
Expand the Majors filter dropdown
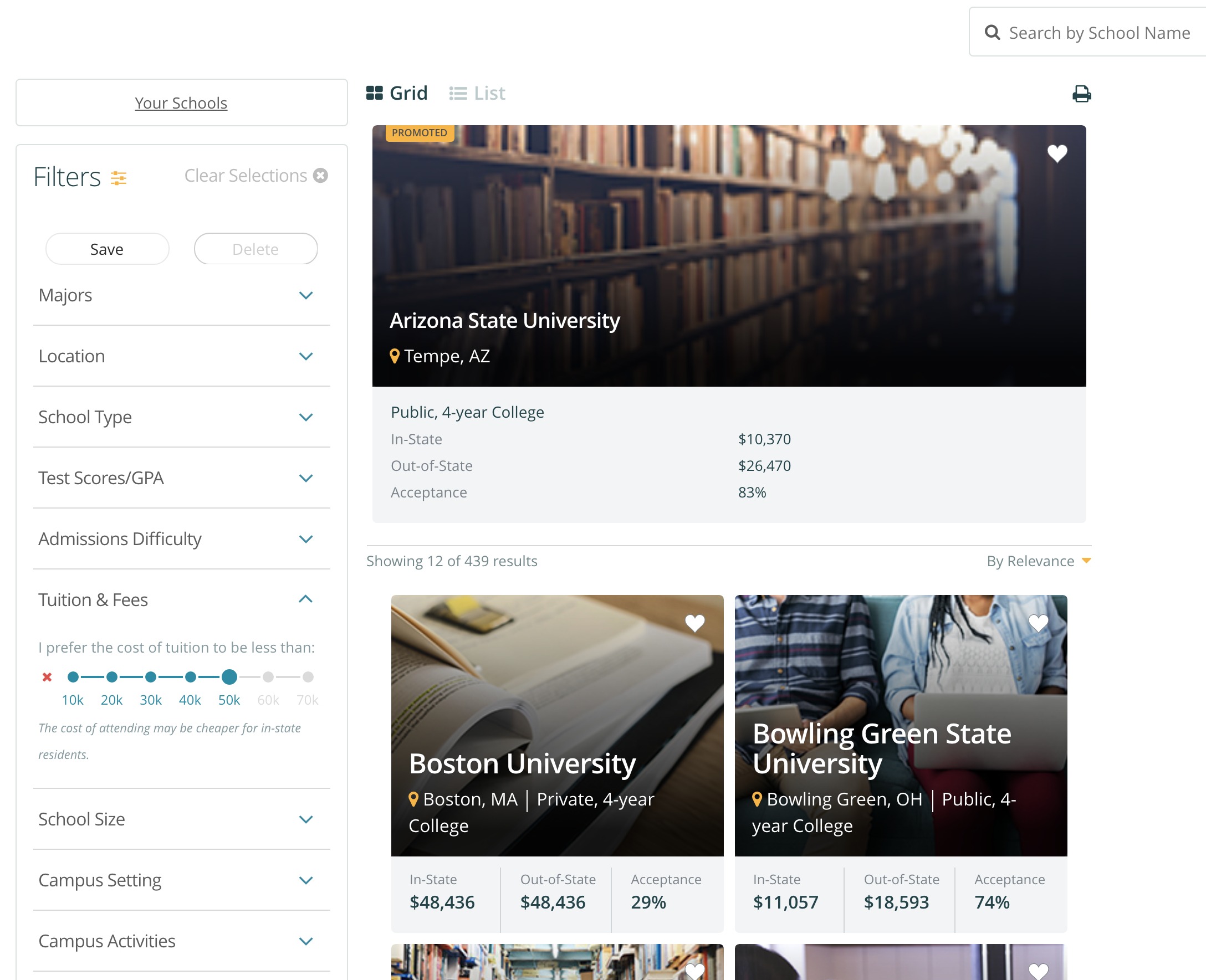coord(308,295)
